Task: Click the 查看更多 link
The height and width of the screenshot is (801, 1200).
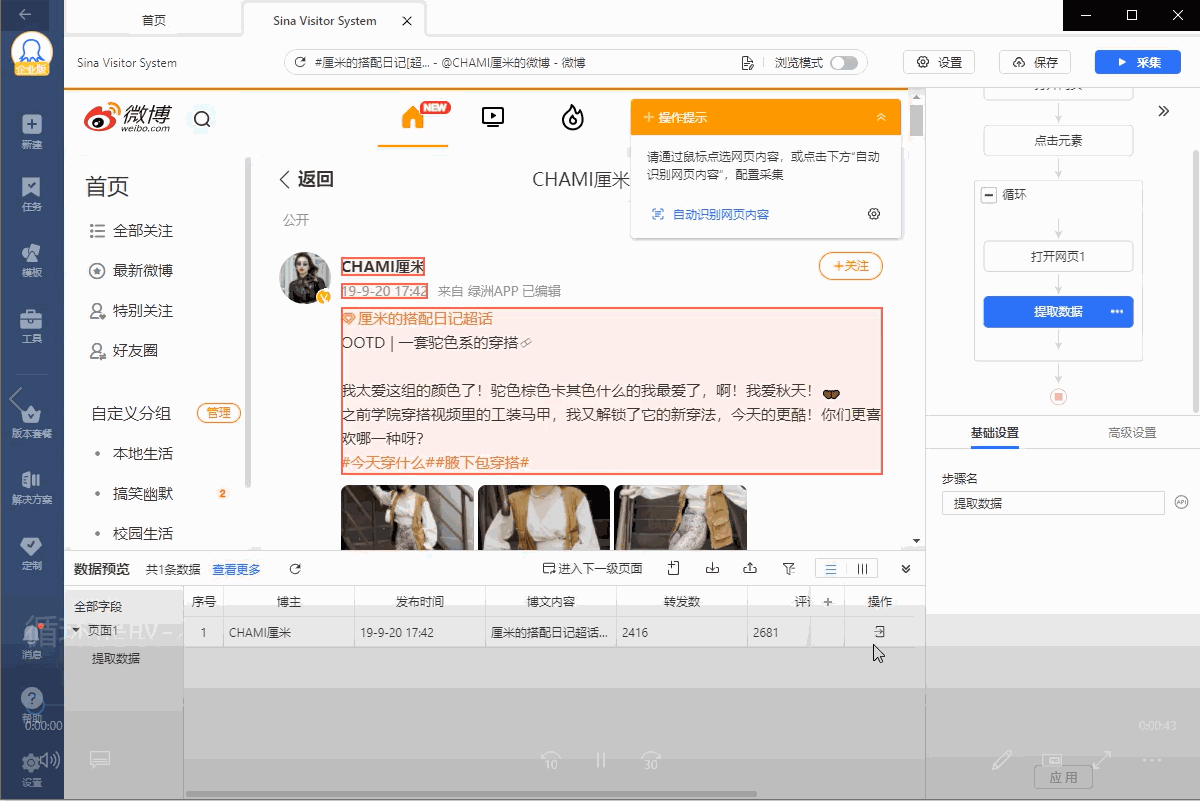Action: [236, 569]
